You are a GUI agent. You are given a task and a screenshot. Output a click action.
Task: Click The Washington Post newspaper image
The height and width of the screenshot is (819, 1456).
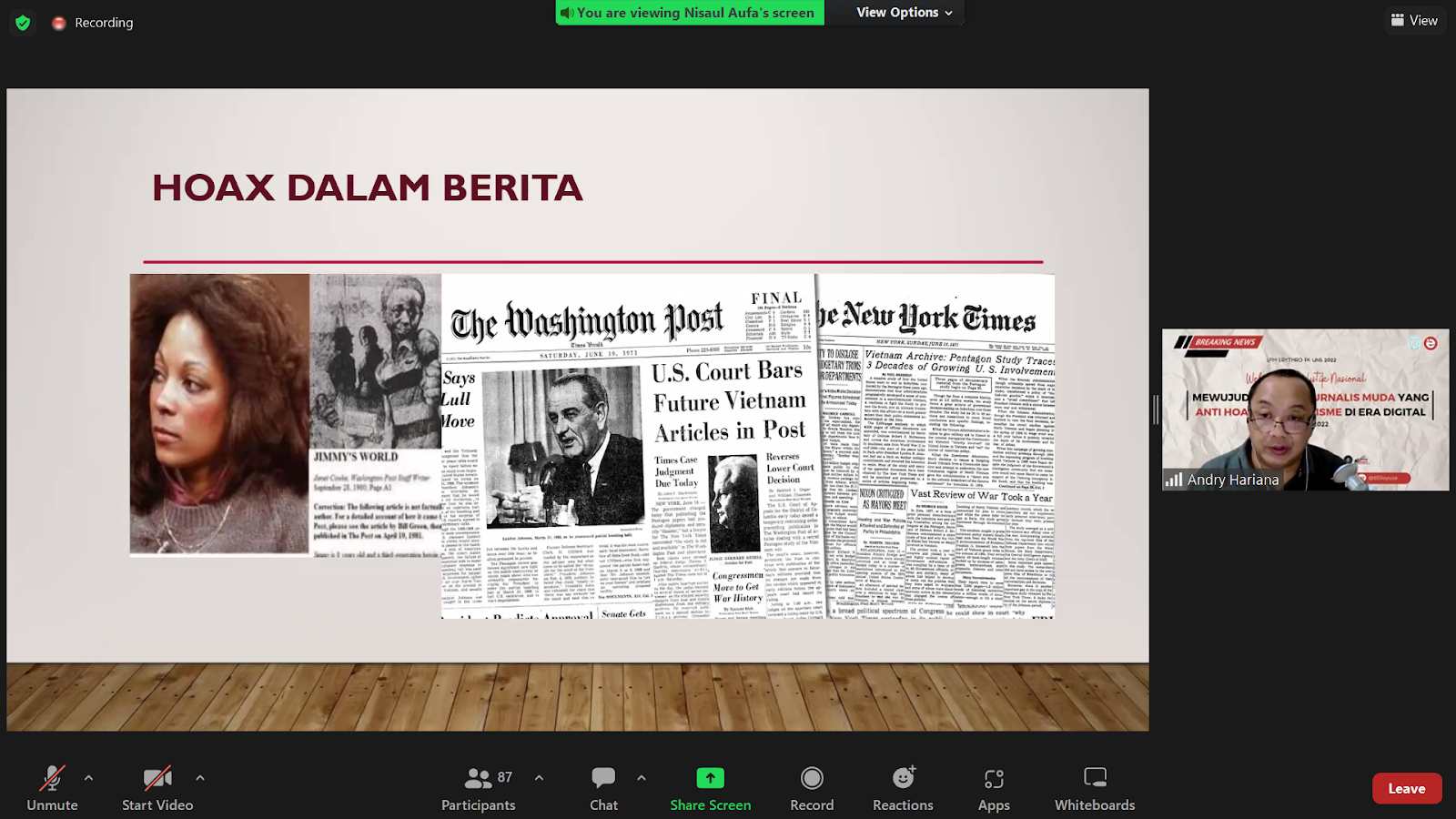pos(630,446)
